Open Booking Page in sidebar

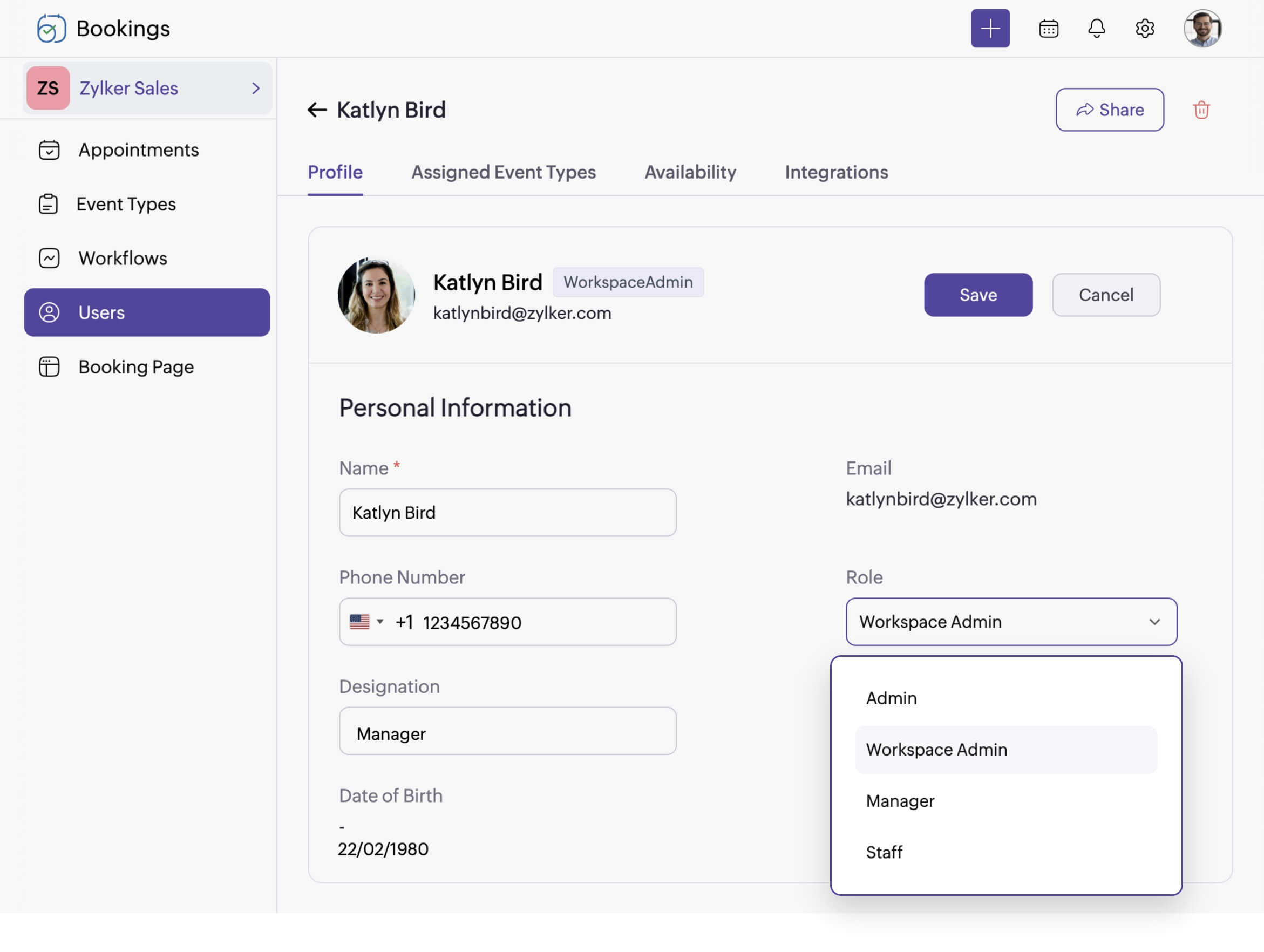tap(136, 367)
